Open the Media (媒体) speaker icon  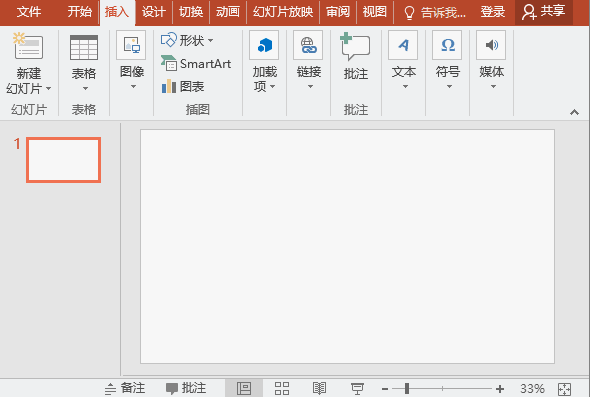491,45
